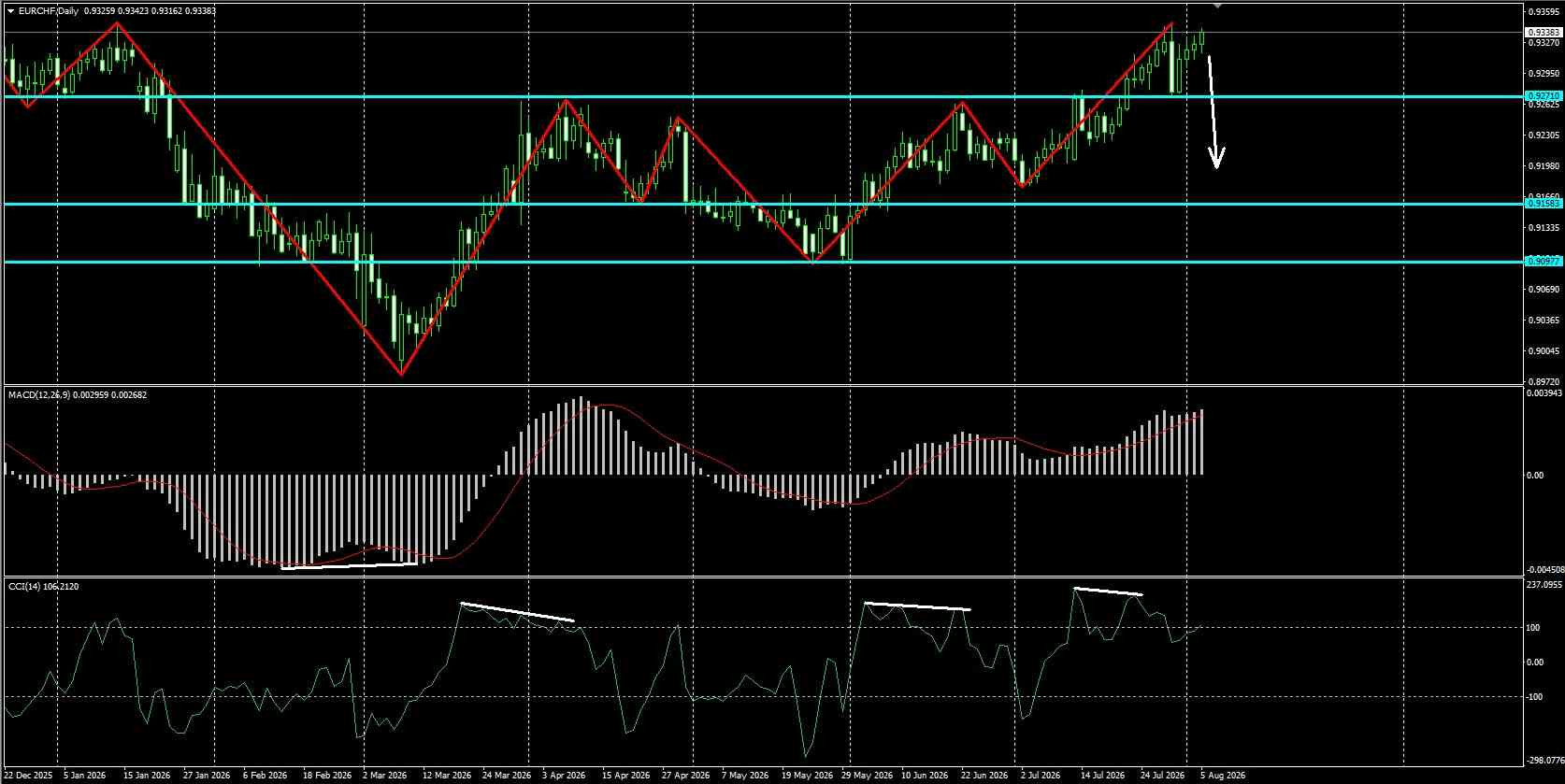Viewport: 1565px width, 784px height.
Task: Click the 2 Mar 2026 date label
Action: (x=384, y=776)
